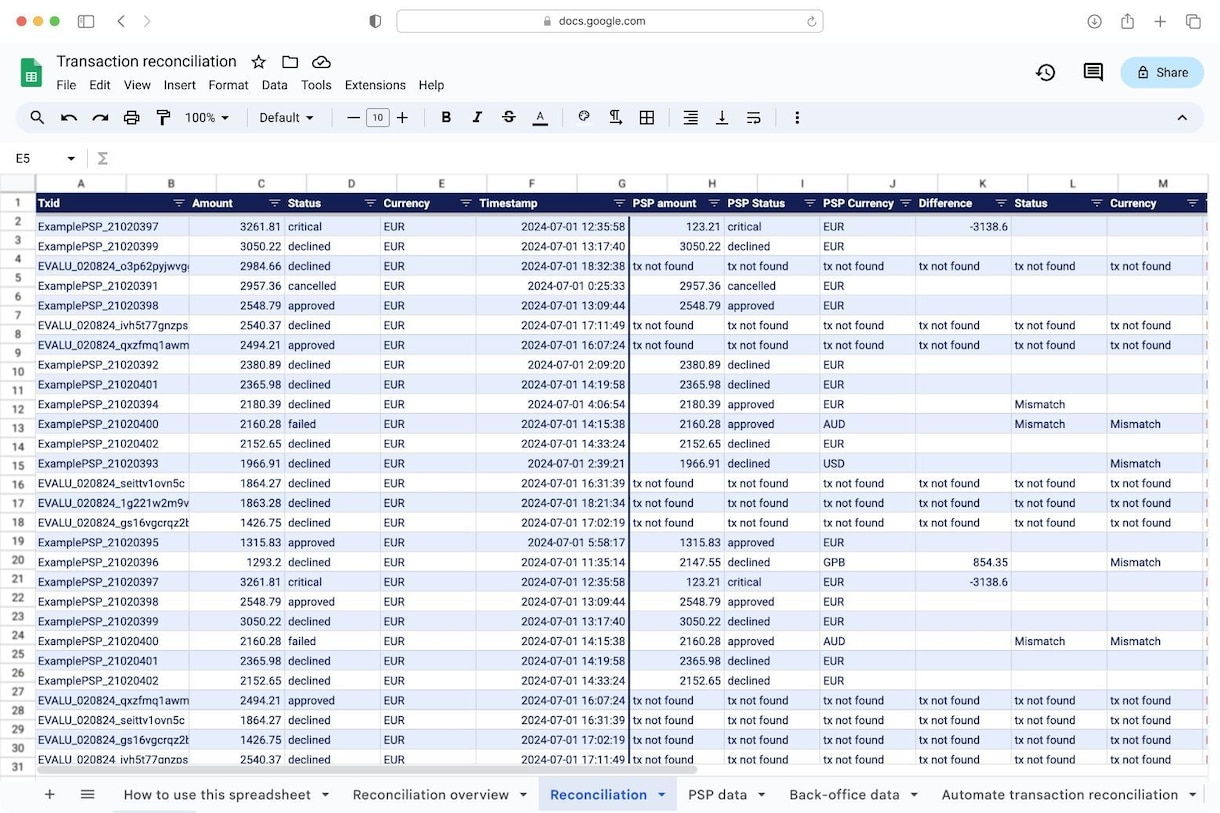Open the File menu
The width and height of the screenshot is (1220, 813).
click(x=66, y=85)
